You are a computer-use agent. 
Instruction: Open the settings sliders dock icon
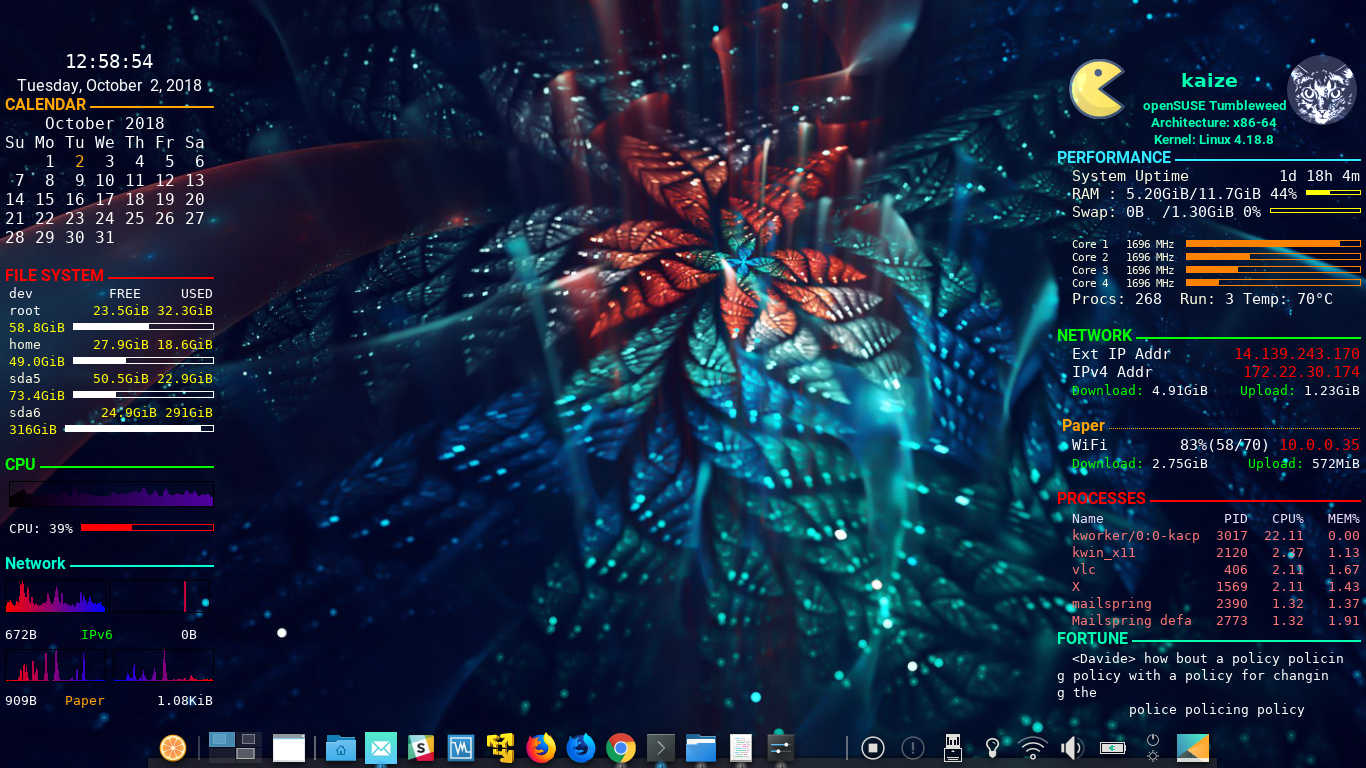tap(781, 747)
